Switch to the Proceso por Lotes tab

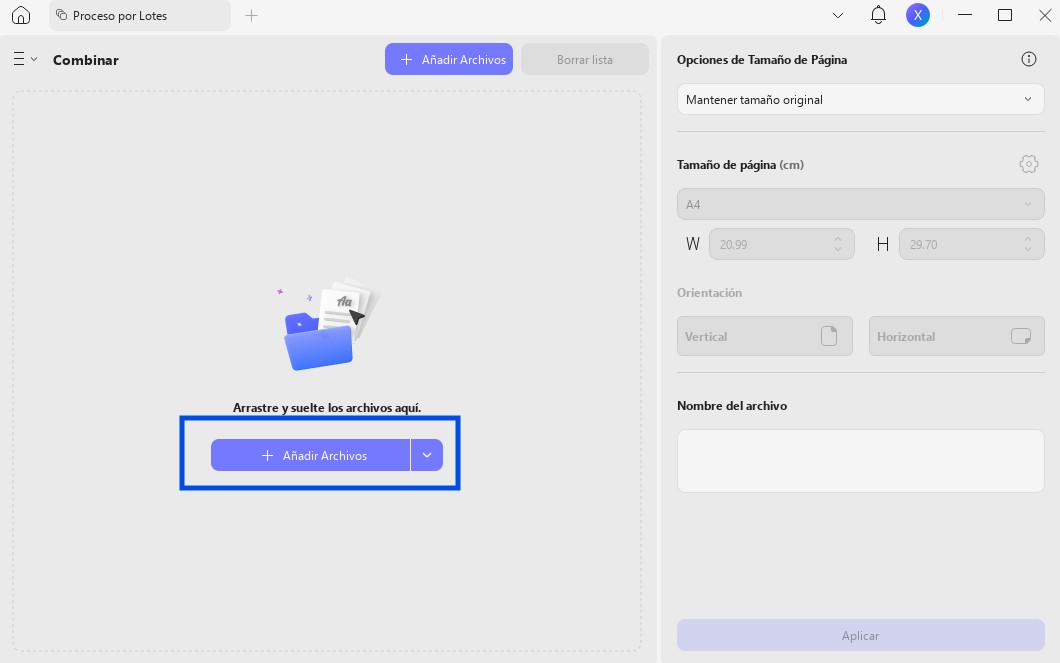[x=140, y=16]
